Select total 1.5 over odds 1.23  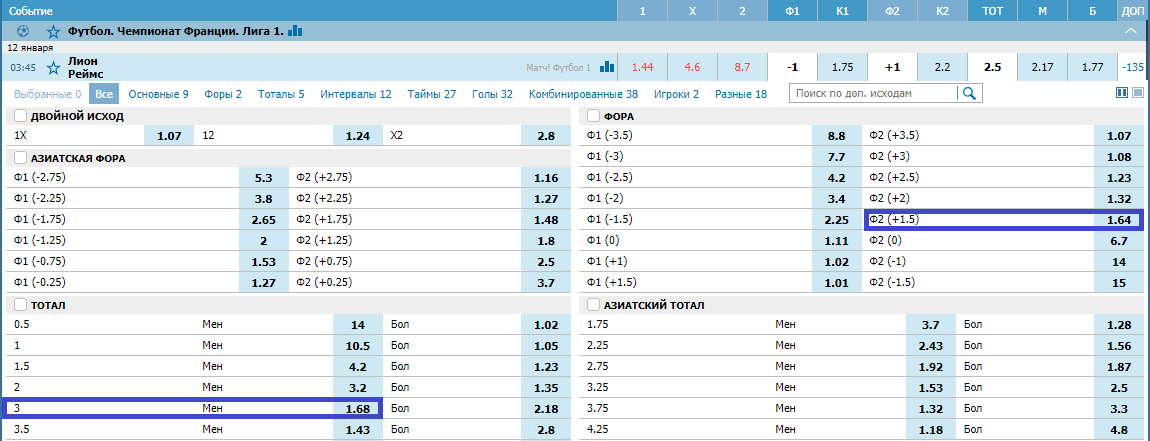click(x=546, y=366)
